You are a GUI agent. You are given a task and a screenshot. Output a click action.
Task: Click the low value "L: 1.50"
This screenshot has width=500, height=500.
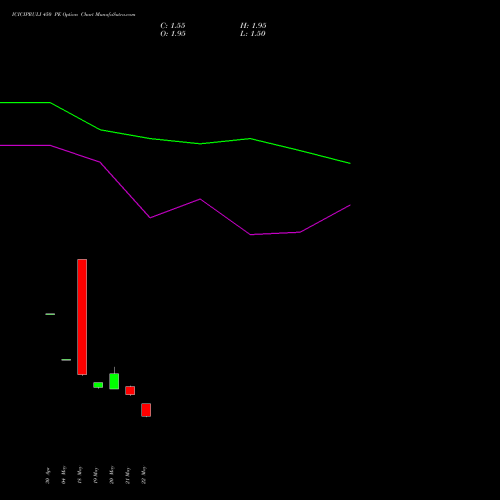click(253, 34)
